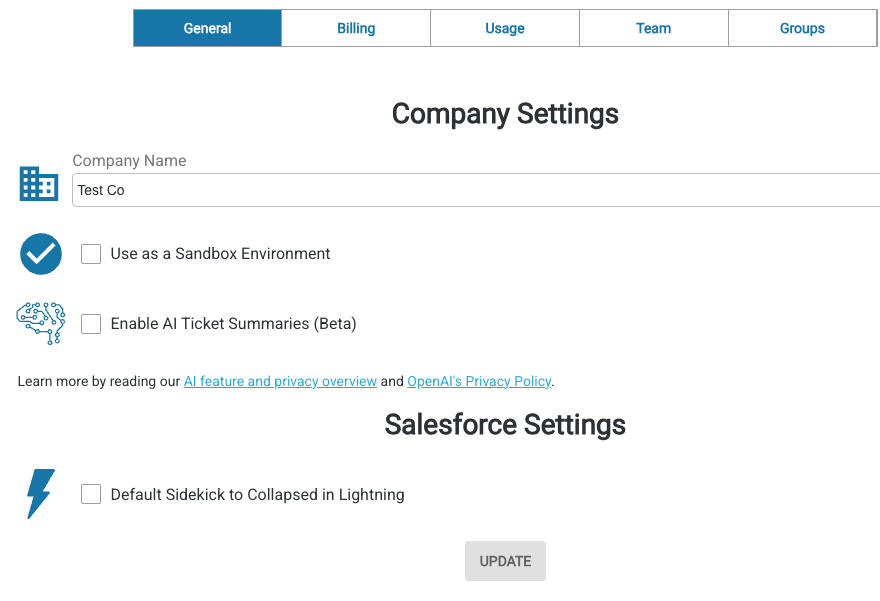Check Default Sidekick to Collapsed in Lightning
This screenshot has height=601, width=880.
tap(91, 494)
